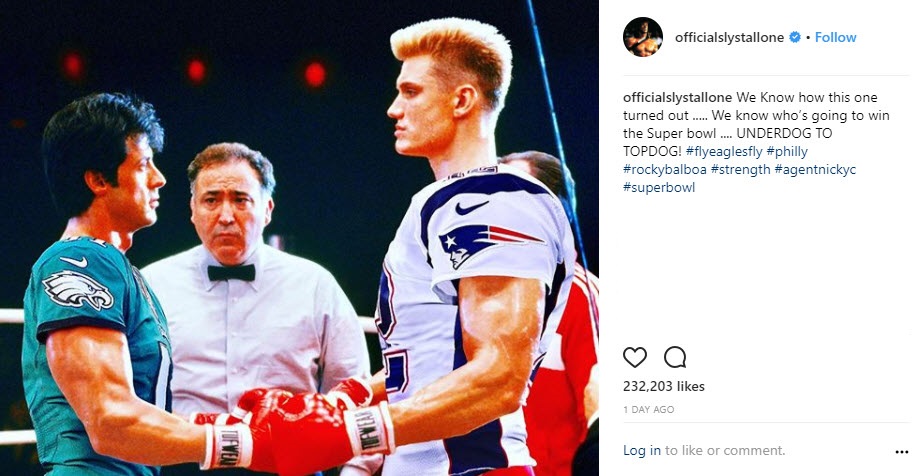Click Log in to like or comment
The height and width of the screenshot is (476, 914).
coord(642,450)
